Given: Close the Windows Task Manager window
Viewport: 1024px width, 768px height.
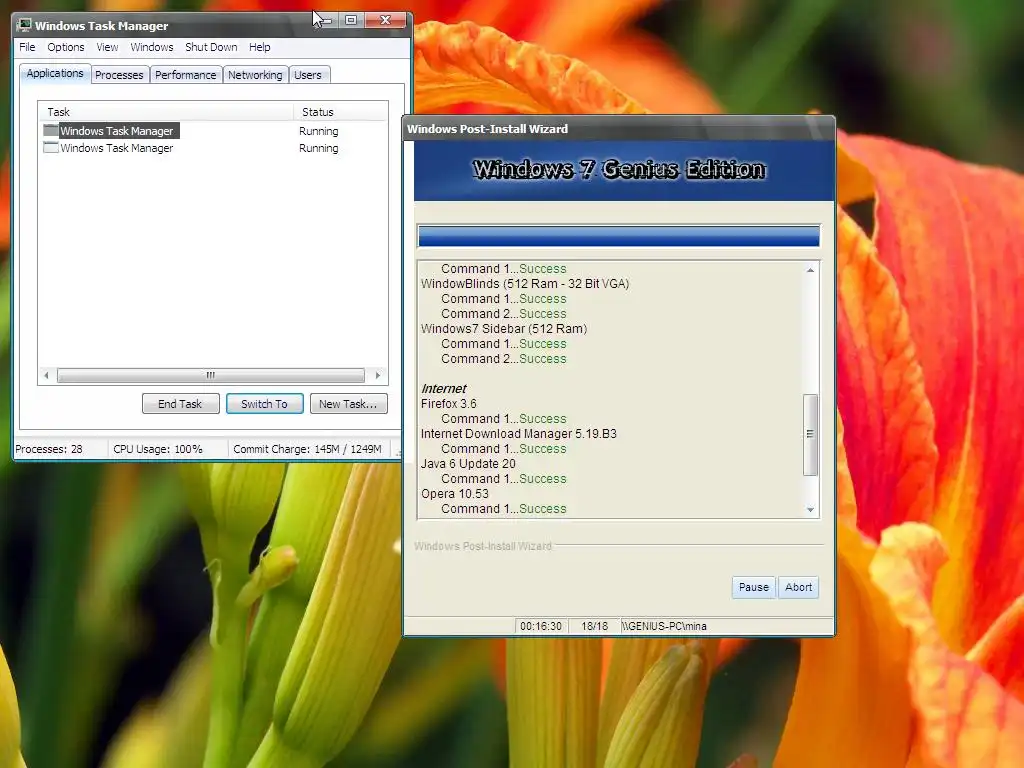Looking at the screenshot, I should pos(385,20).
